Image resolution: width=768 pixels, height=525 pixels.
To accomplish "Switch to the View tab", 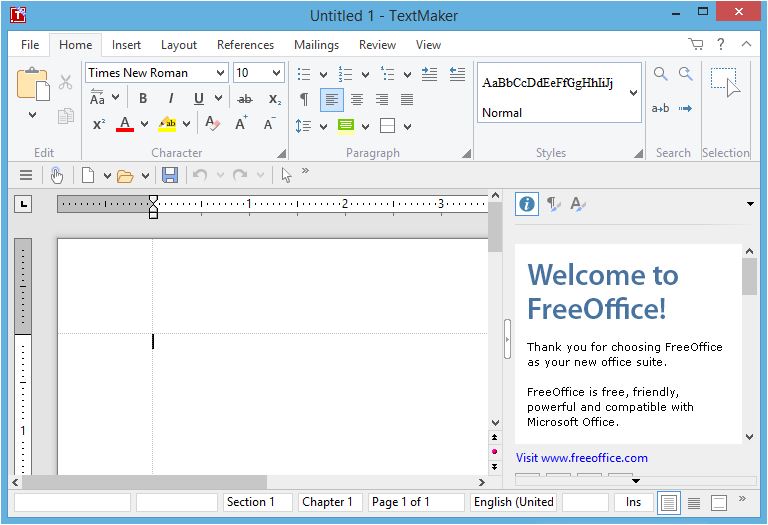I will tap(428, 45).
